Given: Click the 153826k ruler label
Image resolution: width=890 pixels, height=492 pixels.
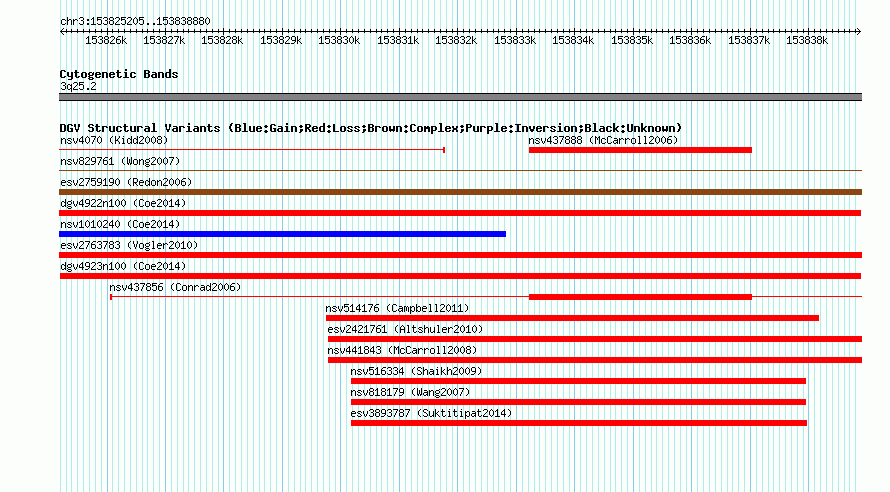Looking at the screenshot, I should click(106, 40).
